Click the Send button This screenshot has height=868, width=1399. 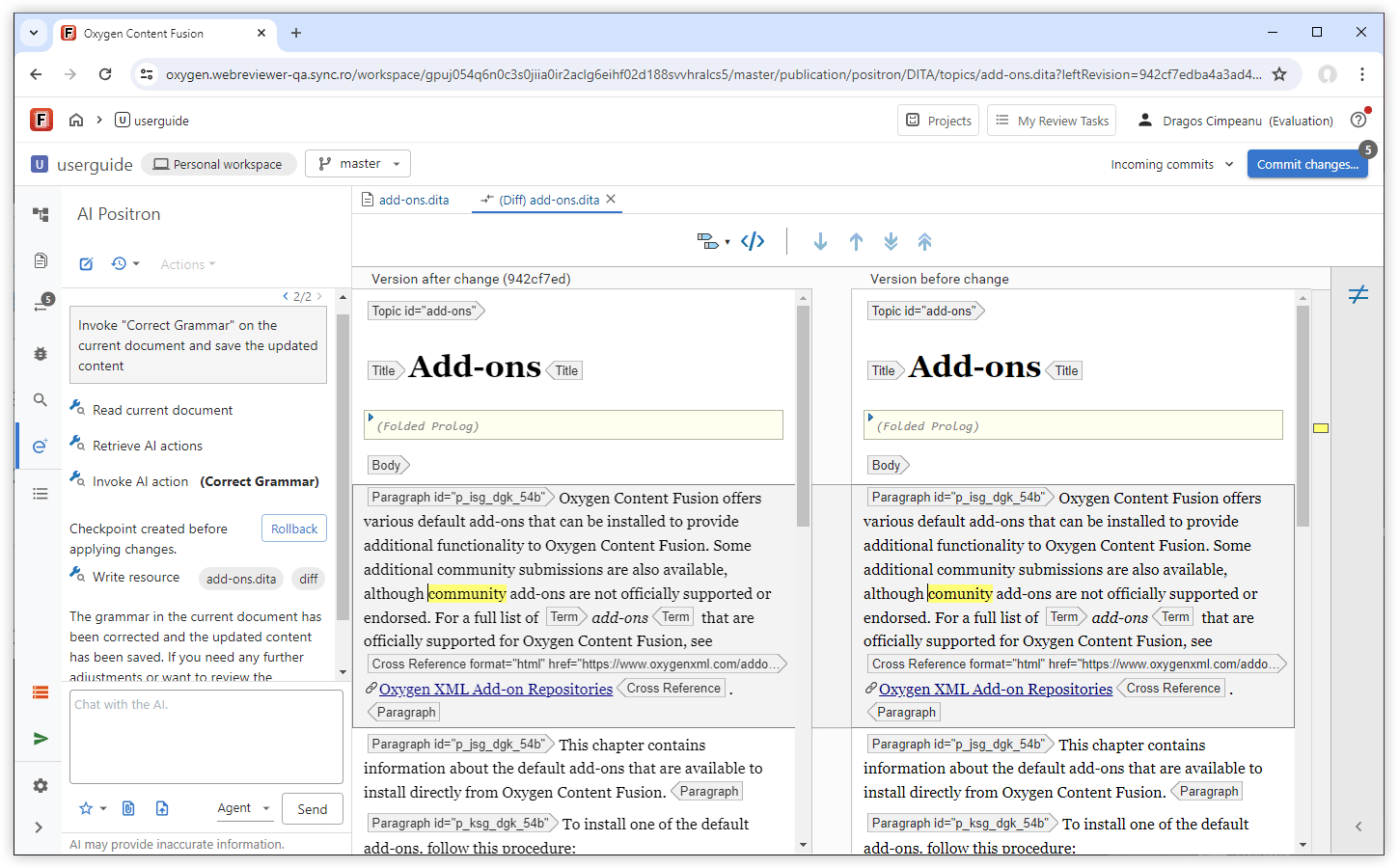coord(313,809)
